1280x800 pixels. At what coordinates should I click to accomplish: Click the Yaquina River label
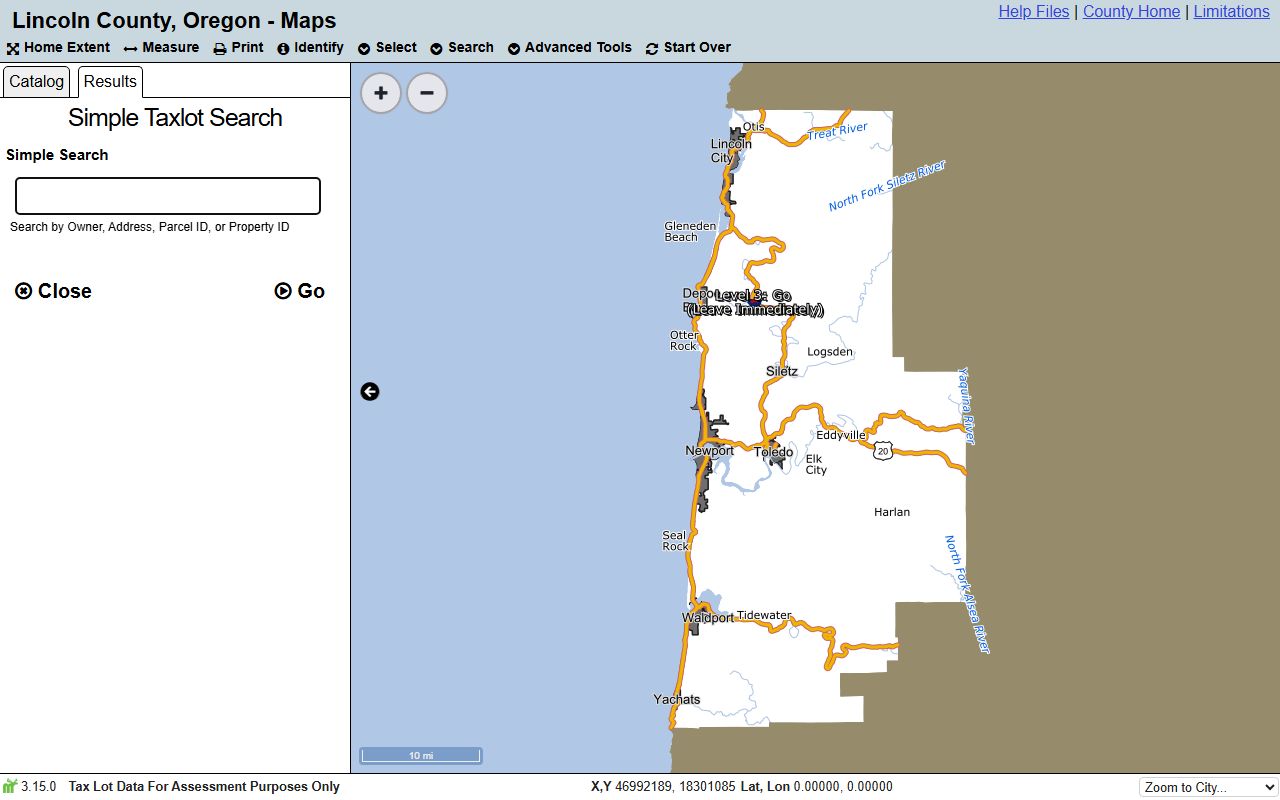coord(966,406)
